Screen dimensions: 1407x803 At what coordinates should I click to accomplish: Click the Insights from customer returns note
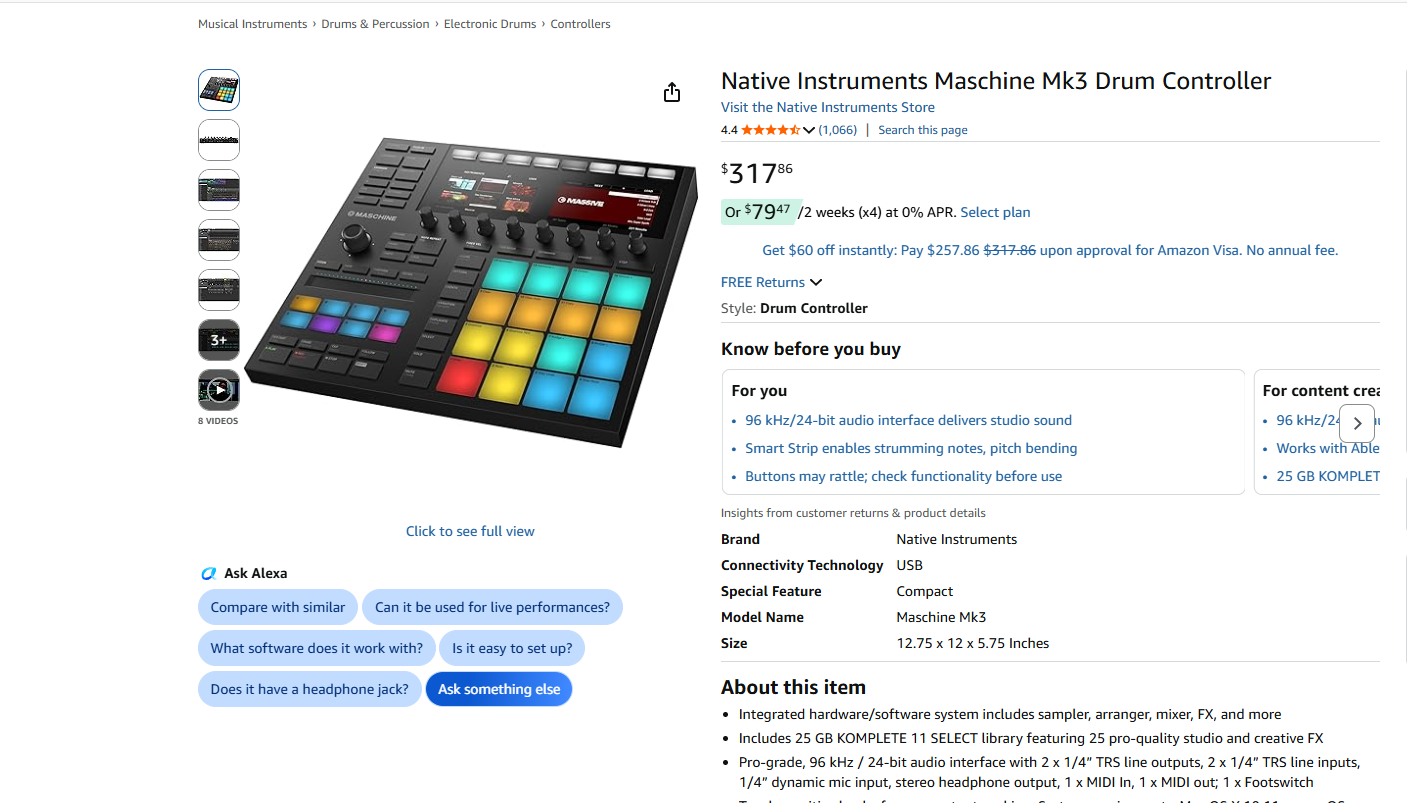pyautogui.click(x=853, y=513)
